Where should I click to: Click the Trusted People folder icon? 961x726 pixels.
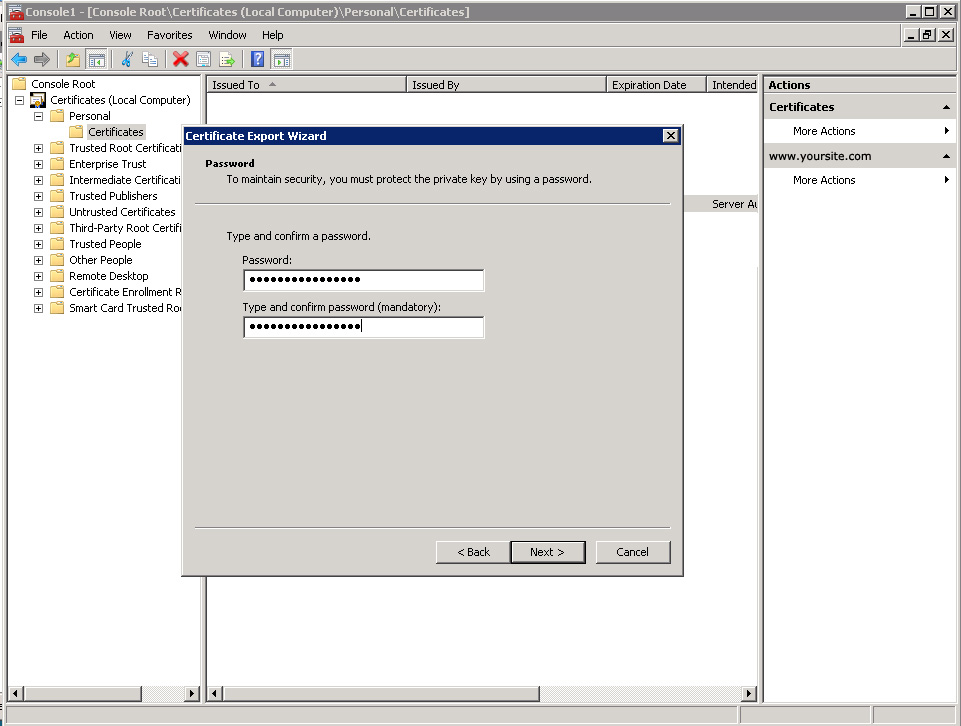coord(57,243)
